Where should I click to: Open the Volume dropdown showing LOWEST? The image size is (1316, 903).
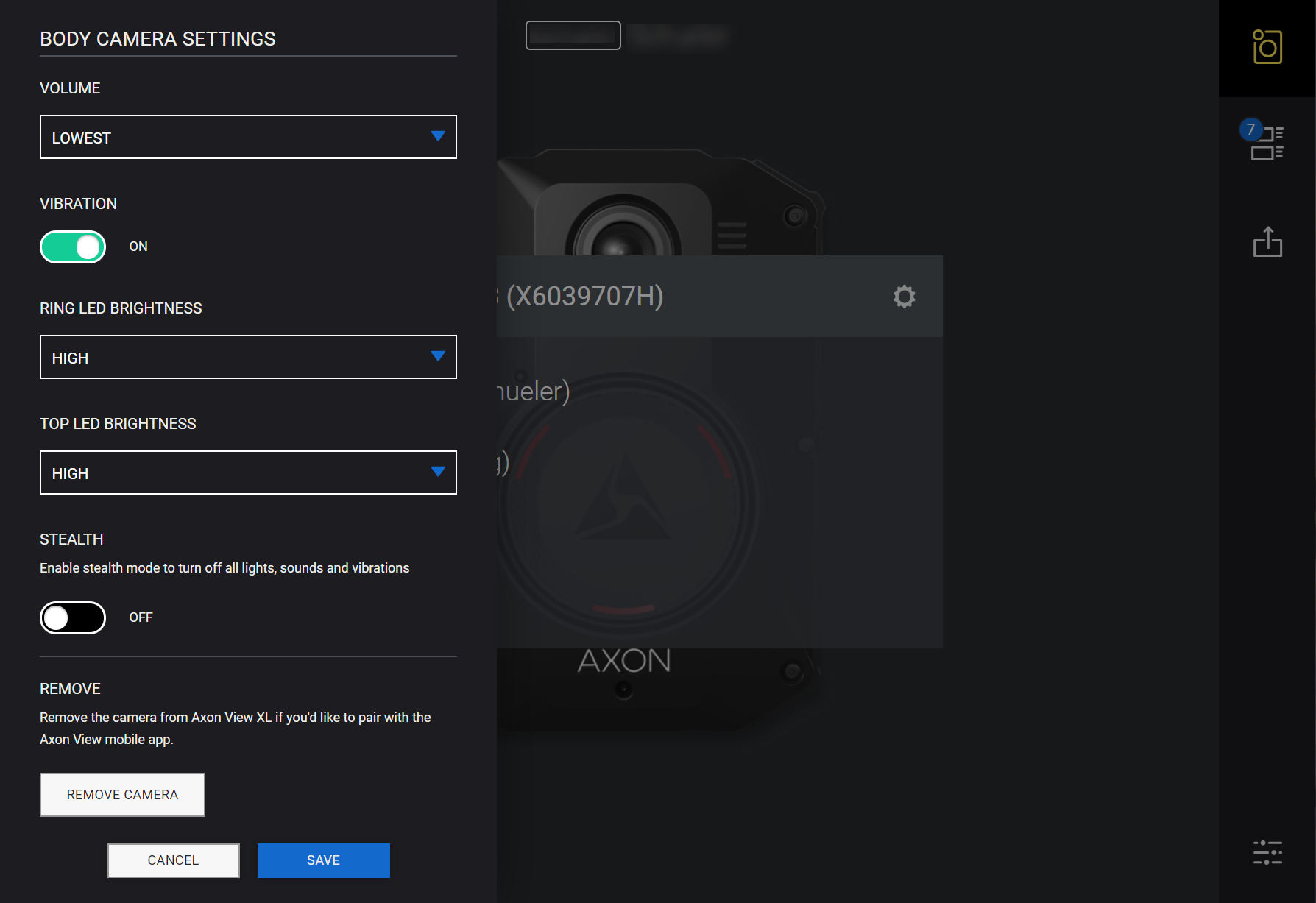[248, 137]
